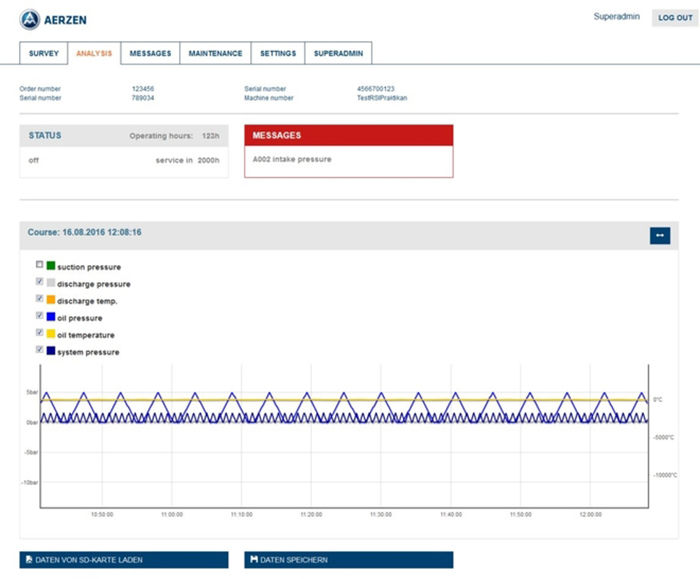Uncheck the oil pressure checkbox
This screenshot has width=700, height=579.
coord(39,315)
